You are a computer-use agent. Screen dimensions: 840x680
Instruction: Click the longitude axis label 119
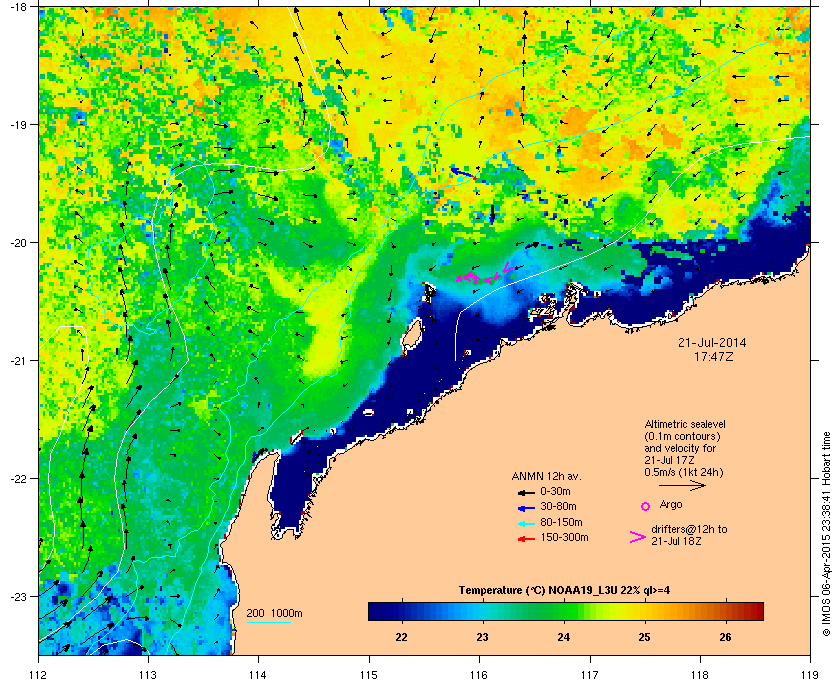click(x=810, y=675)
